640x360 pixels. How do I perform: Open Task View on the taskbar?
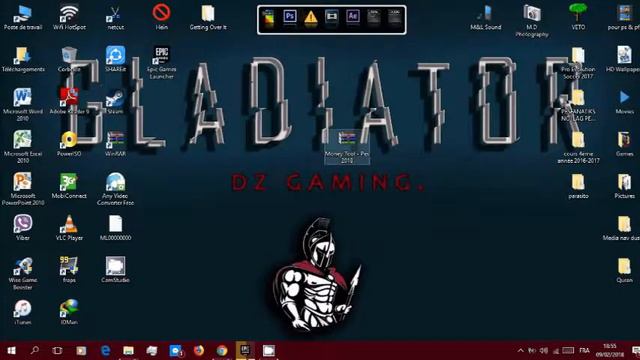[x=57, y=350]
